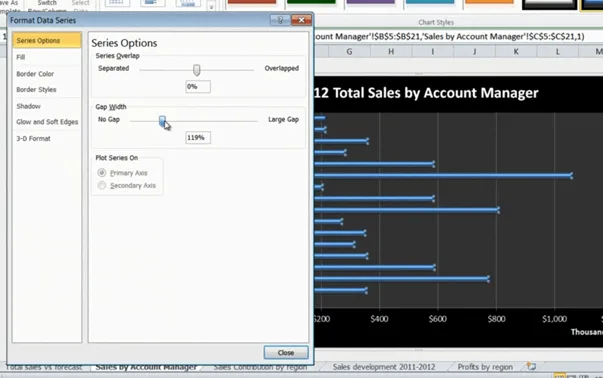The height and width of the screenshot is (378, 603).
Task: Click the No Gap label
Action: [x=109, y=120]
